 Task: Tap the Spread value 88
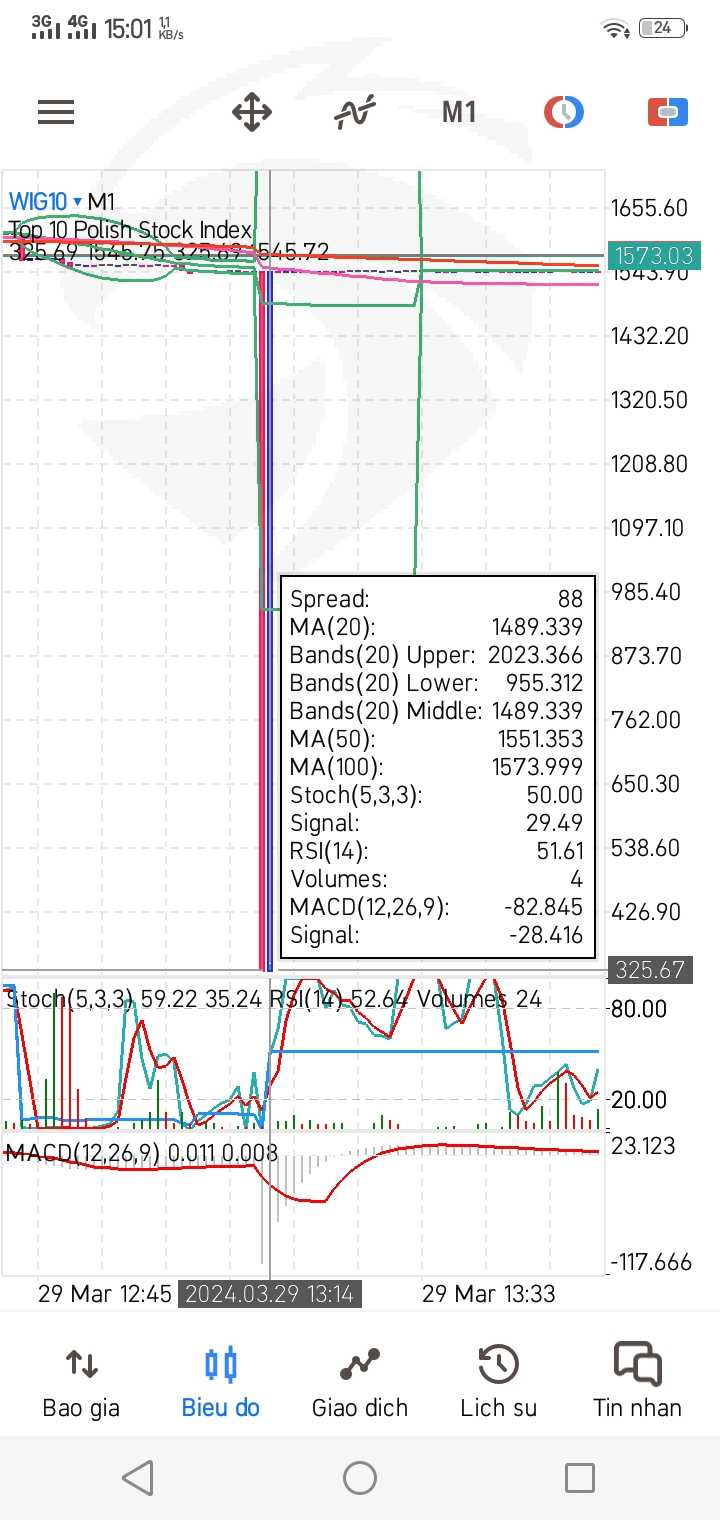pyautogui.click(x=570, y=599)
